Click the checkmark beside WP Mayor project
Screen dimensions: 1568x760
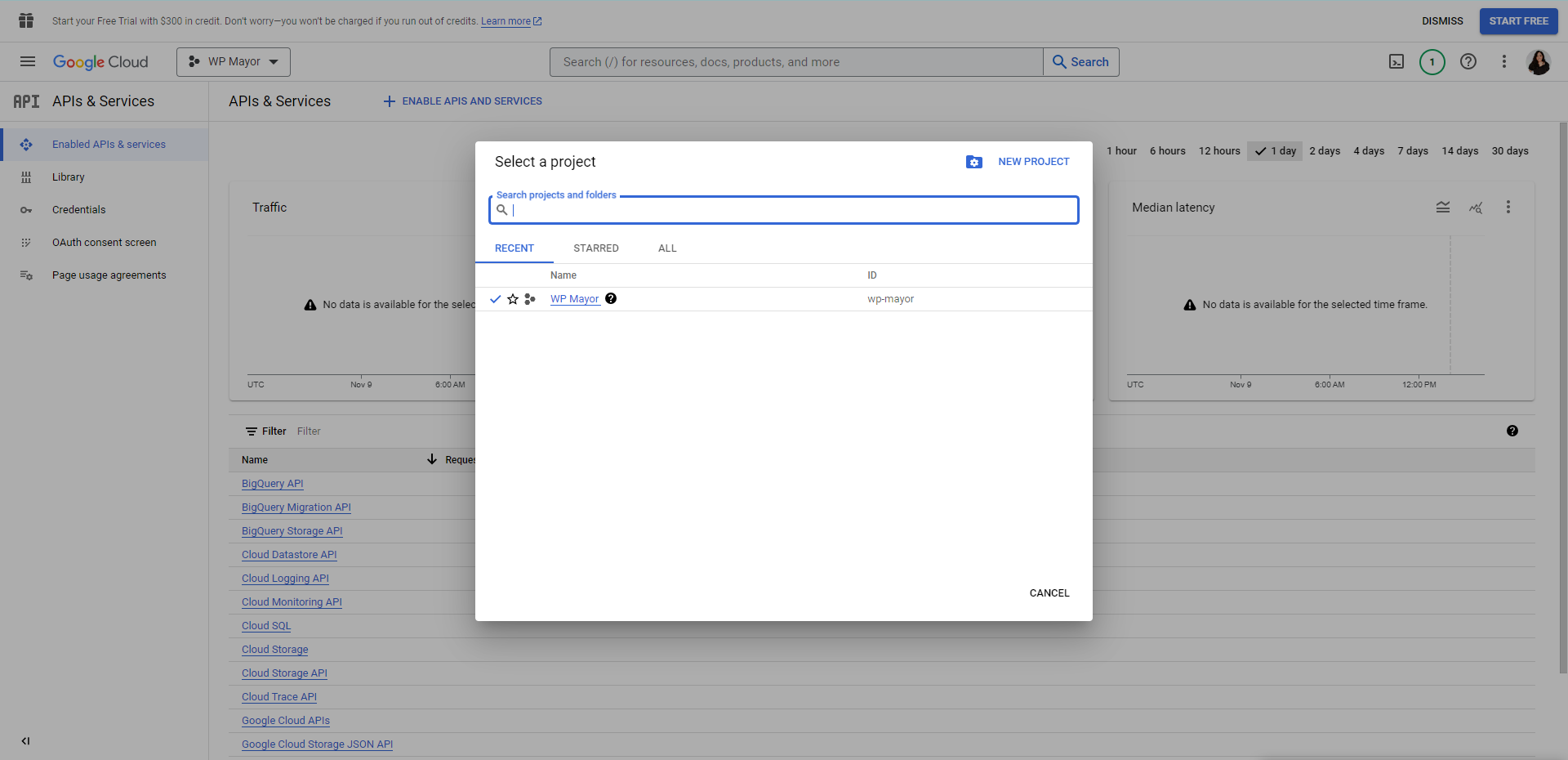(495, 299)
